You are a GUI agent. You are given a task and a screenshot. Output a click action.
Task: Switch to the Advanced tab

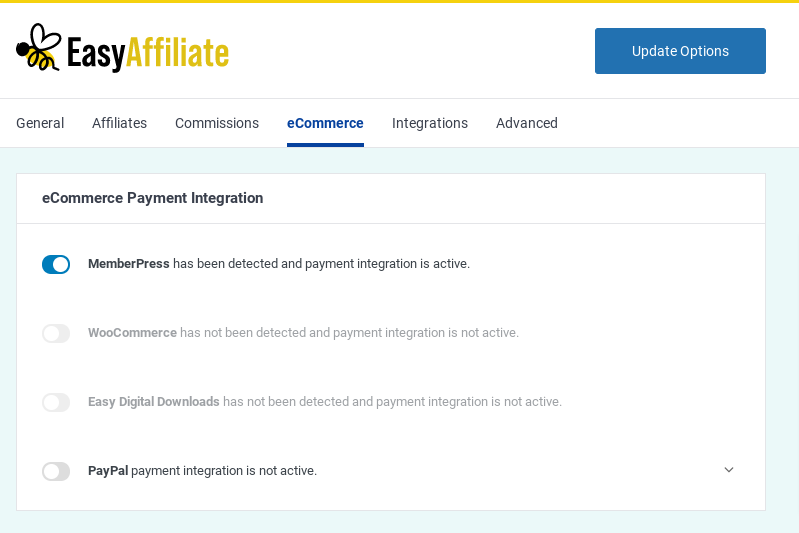pyautogui.click(x=526, y=123)
